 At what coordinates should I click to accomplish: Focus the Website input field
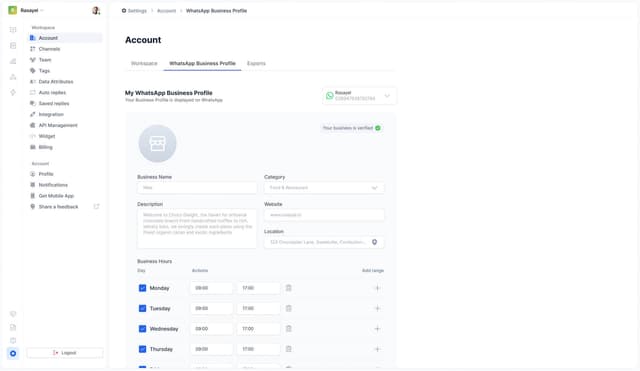(x=324, y=215)
